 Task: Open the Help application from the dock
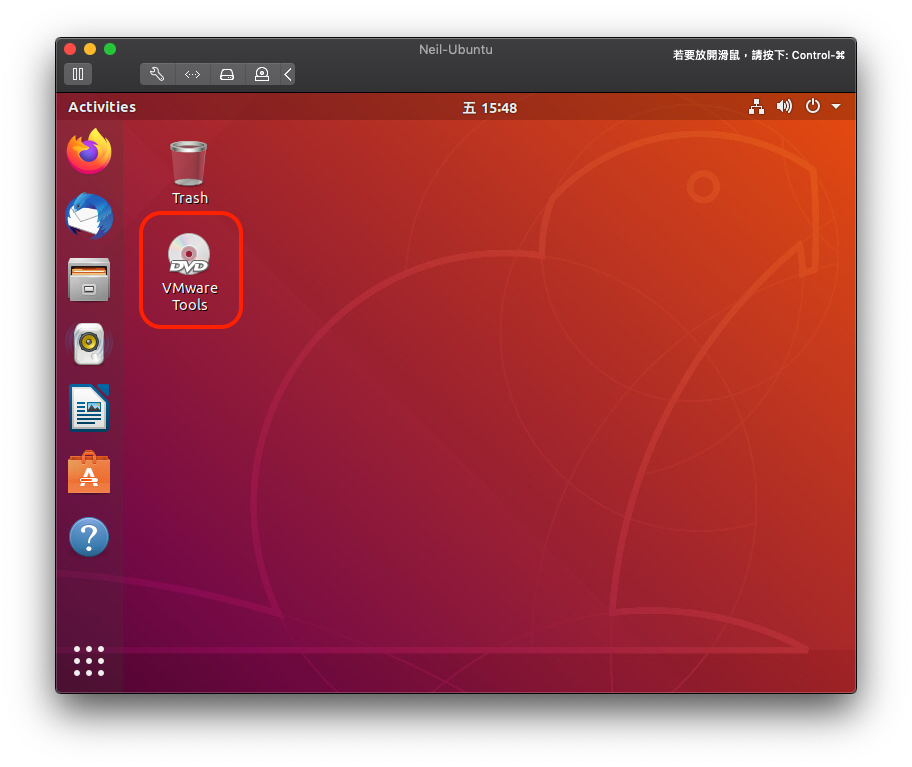coord(89,537)
